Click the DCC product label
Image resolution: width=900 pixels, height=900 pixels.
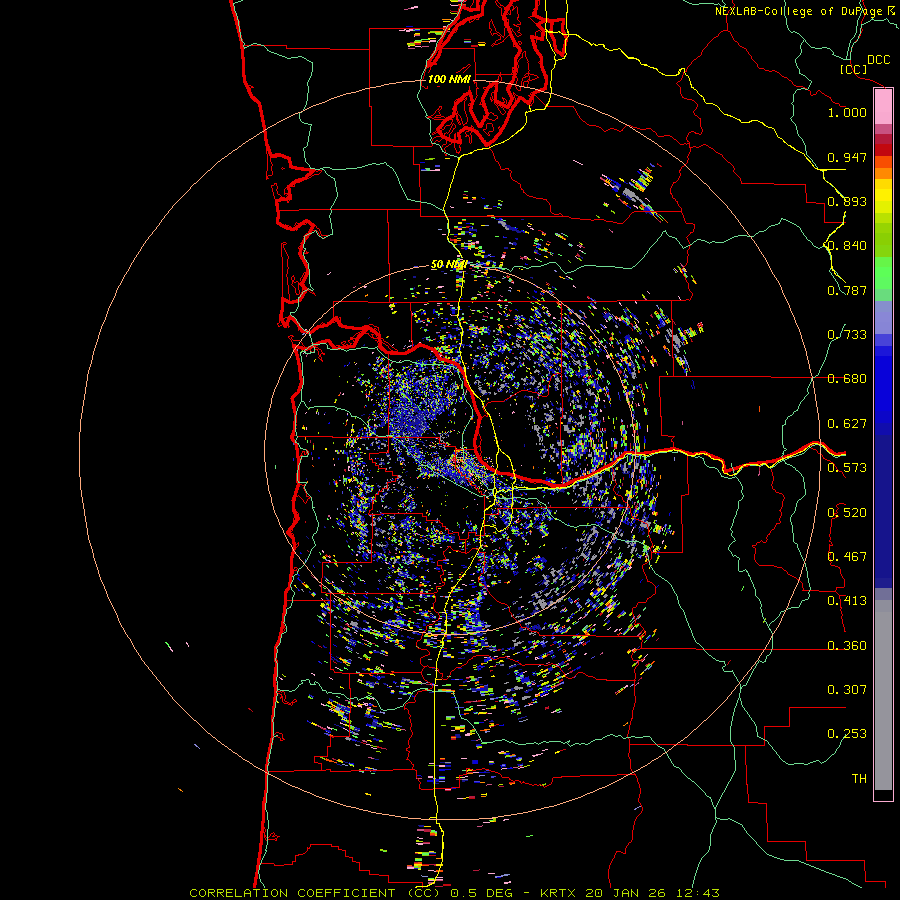click(879, 59)
